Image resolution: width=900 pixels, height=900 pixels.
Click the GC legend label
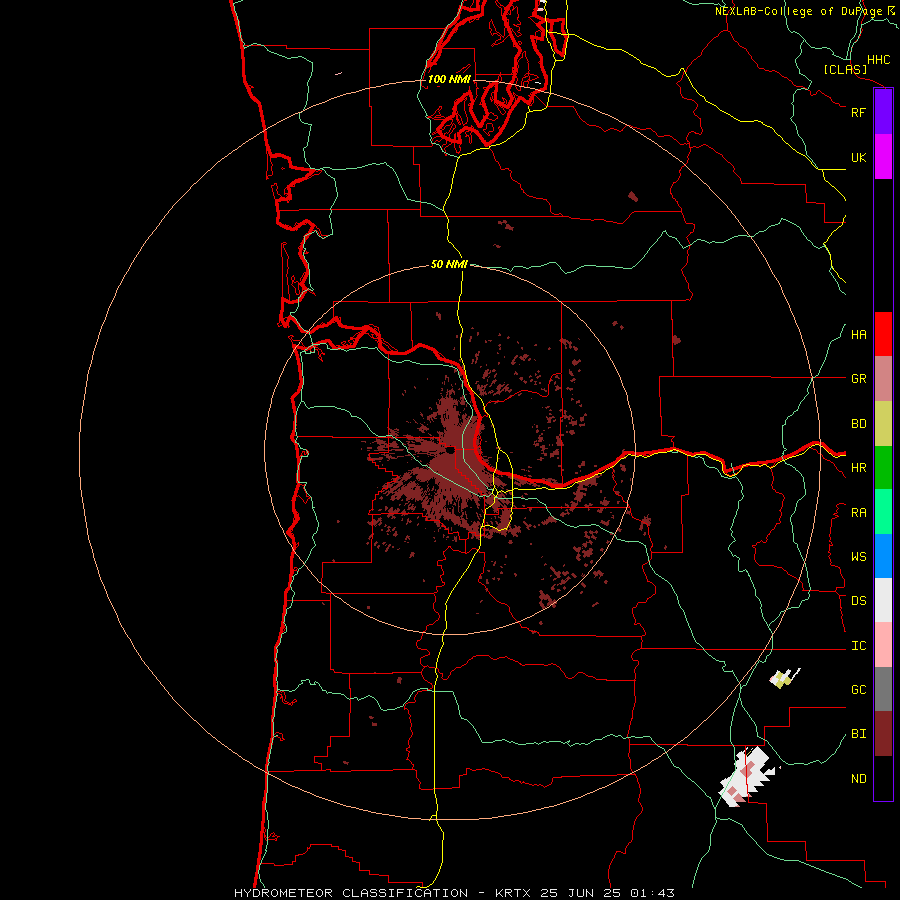coord(858,690)
